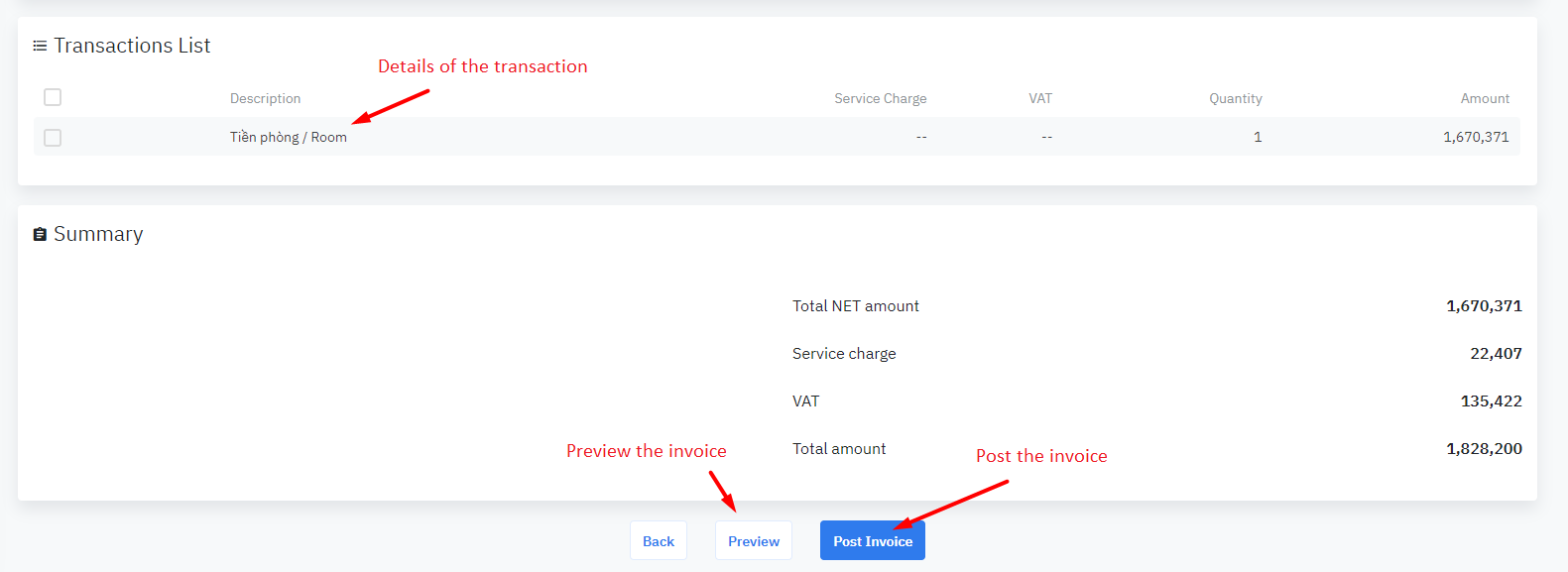1568x572 pixels.
Task: Click the Transactions List icon
Action: point(40,46)
